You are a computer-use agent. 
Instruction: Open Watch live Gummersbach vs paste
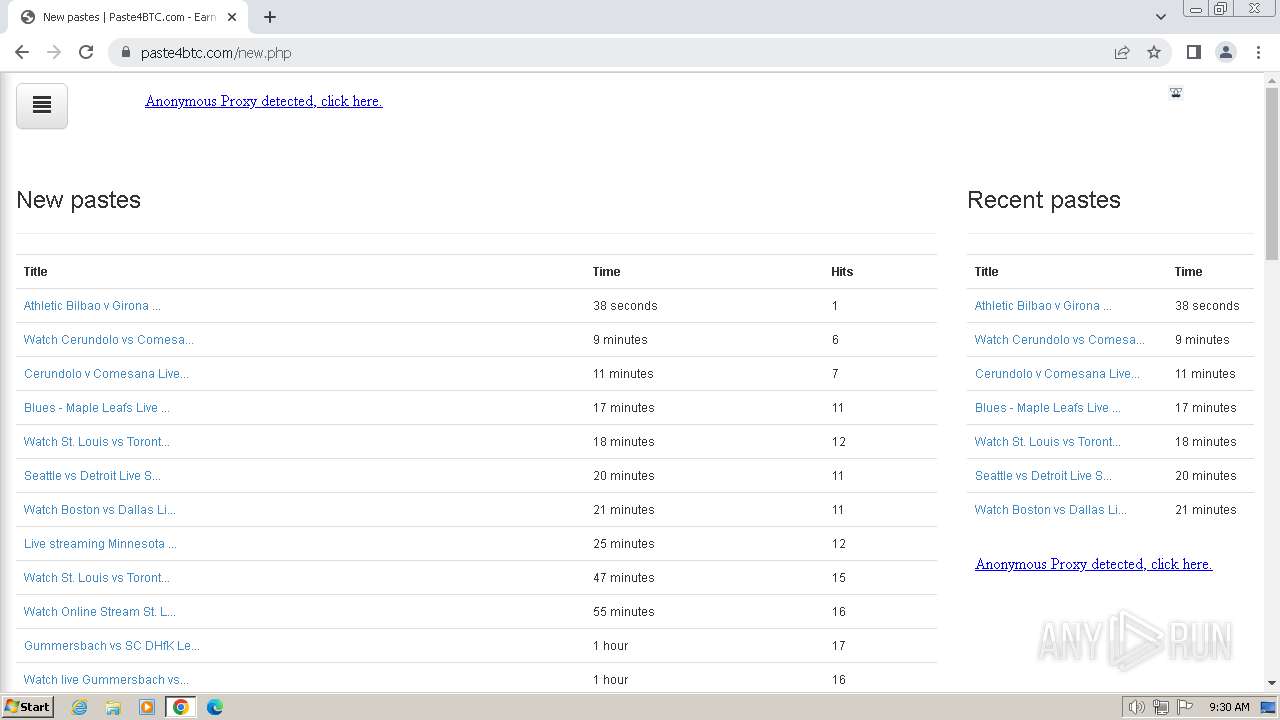click(106, 680)
